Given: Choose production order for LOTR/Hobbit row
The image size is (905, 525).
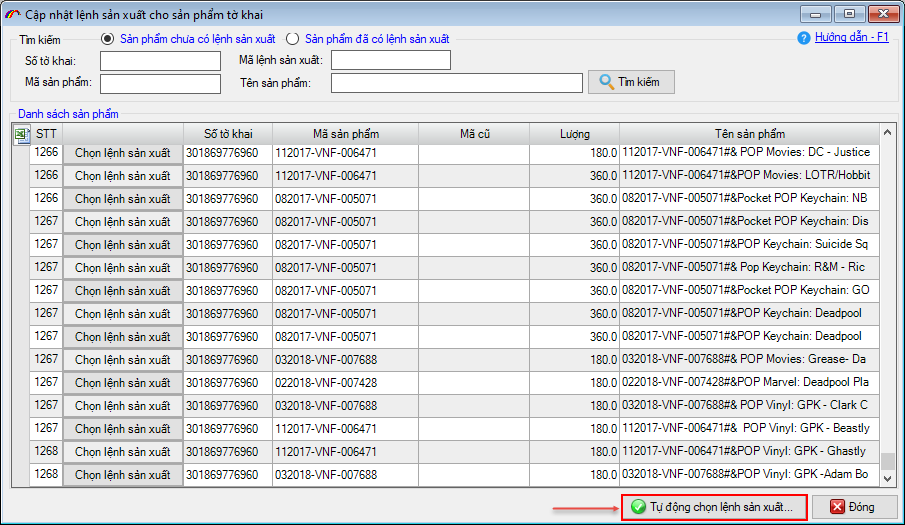Looking at the screenshot, I should click(x=123, y=176).
